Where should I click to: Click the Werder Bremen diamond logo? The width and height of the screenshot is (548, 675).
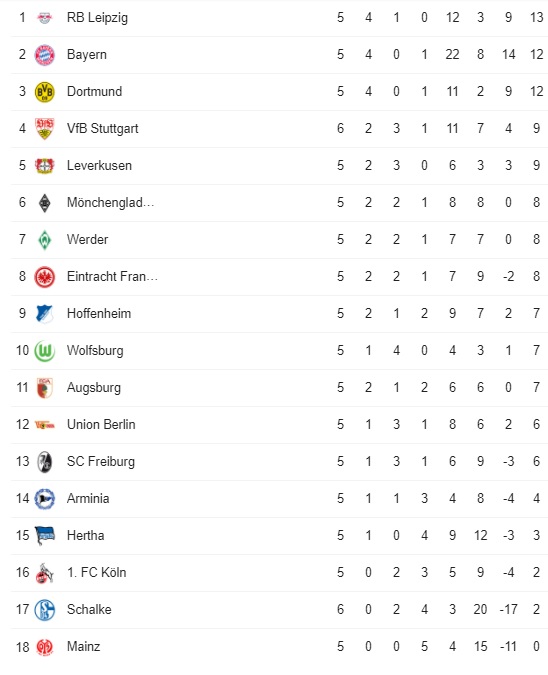(x=44, y=240)
